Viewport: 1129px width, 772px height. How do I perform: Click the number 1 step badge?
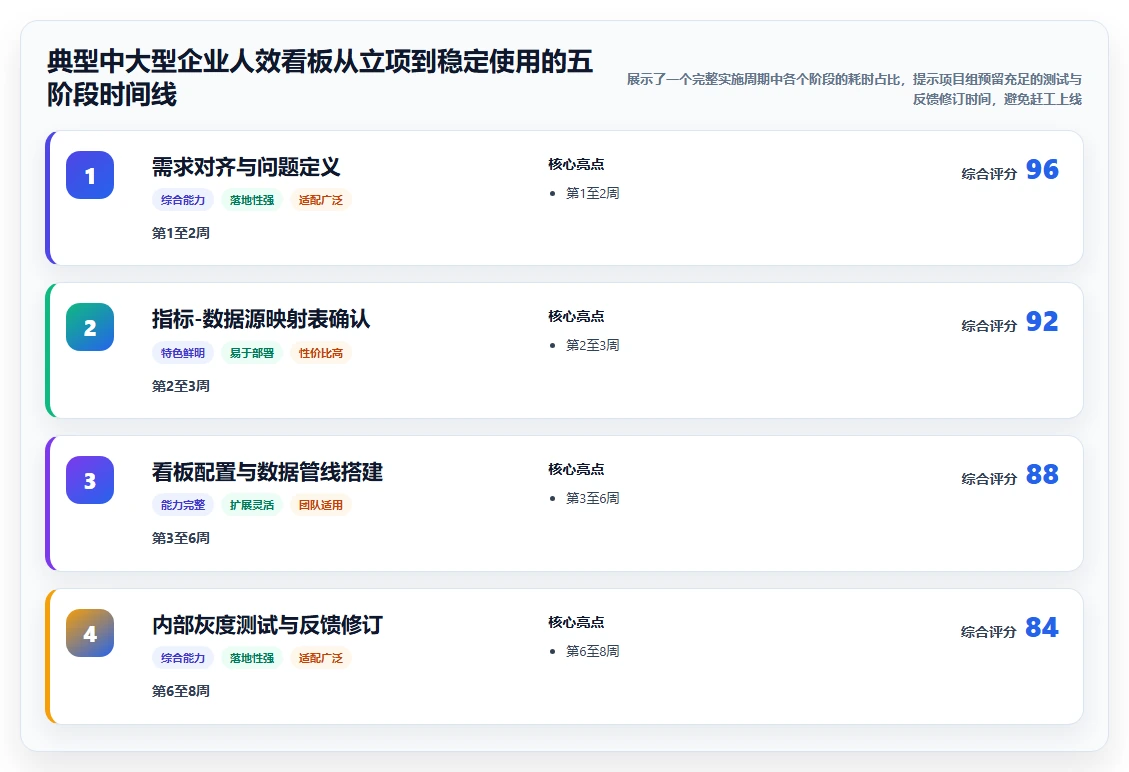(x=90, y=175)
